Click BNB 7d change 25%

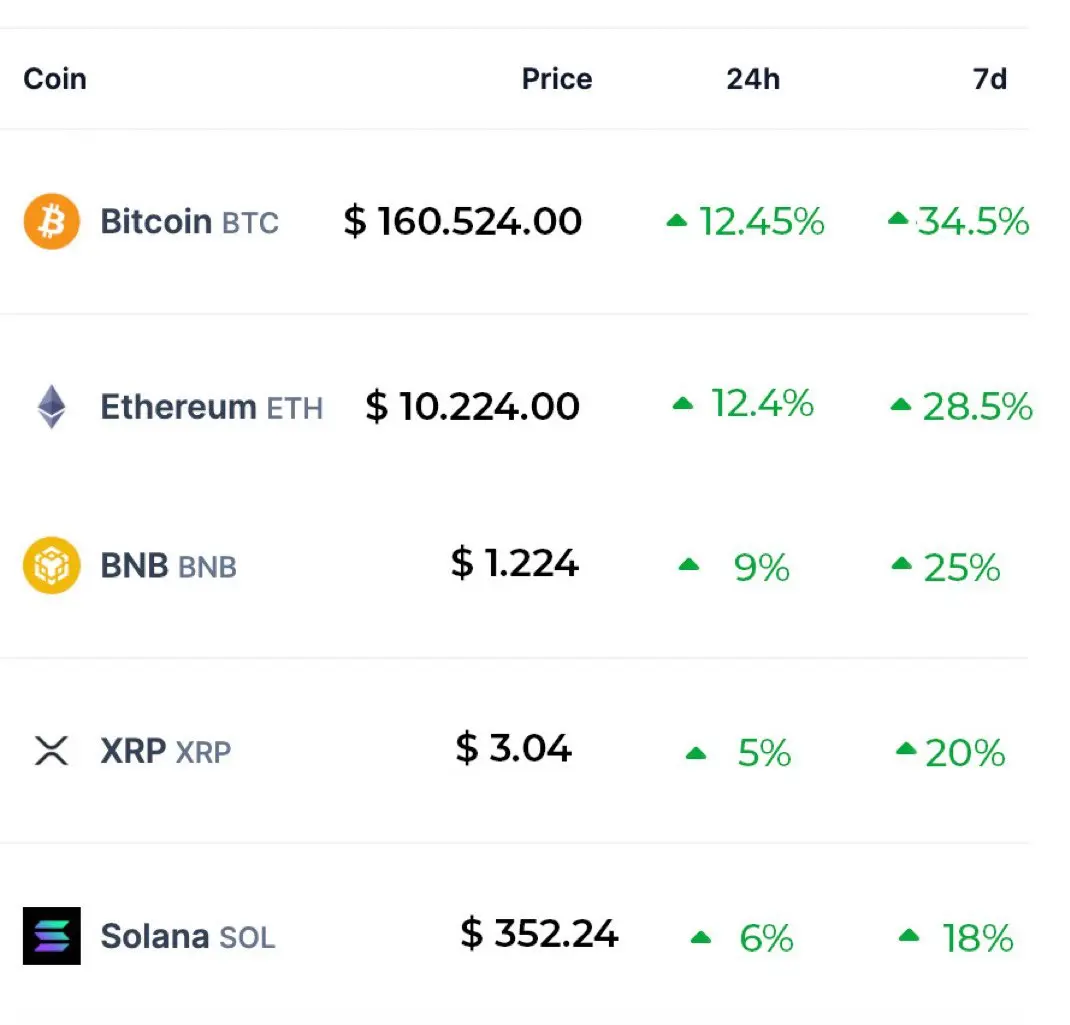coord(961,568)
